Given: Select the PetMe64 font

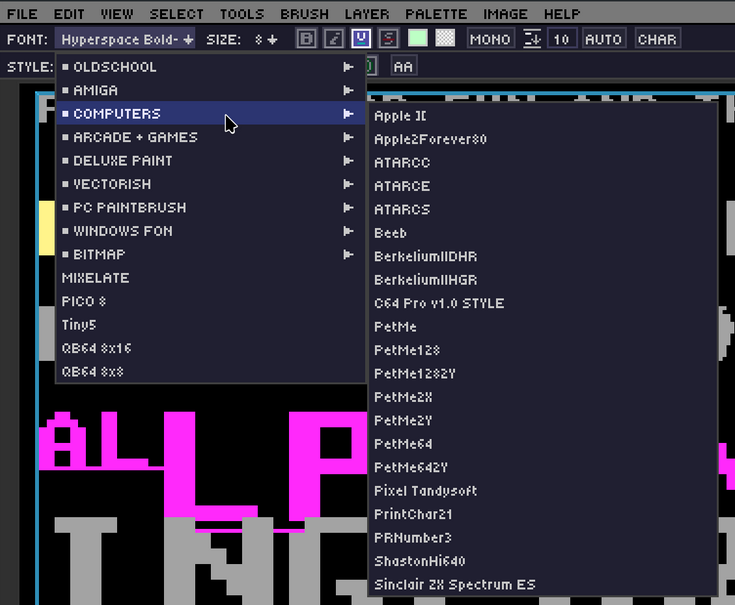Looking at the screenshot, I should (543, 444).
